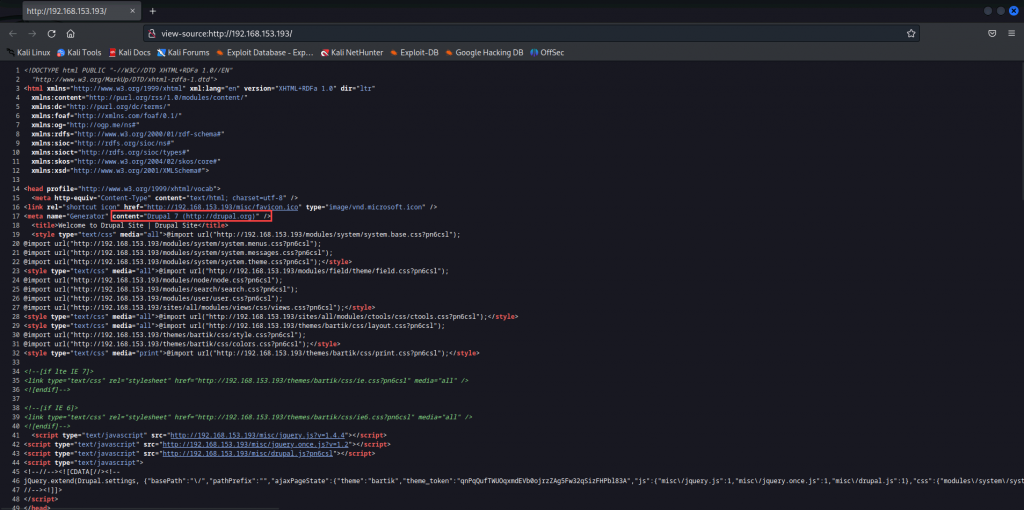Select the http://192.168.153.193/ browser tab
1024x510 pixels.
coord(80,11)
